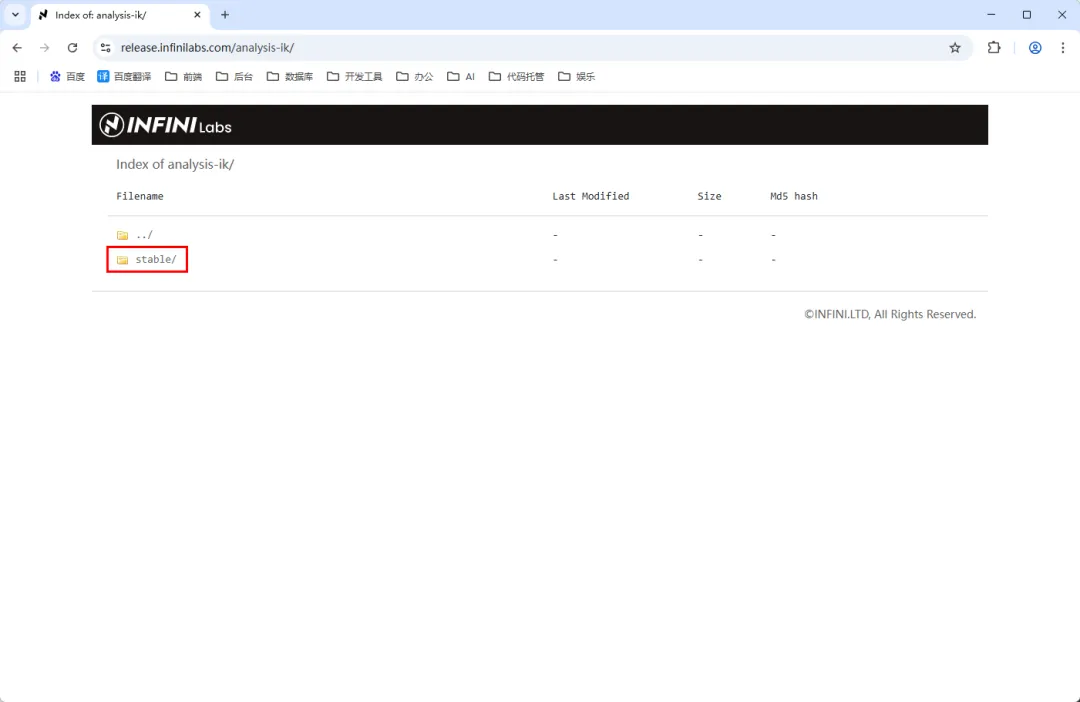Click the 'Size' column header

click(709, 196)
